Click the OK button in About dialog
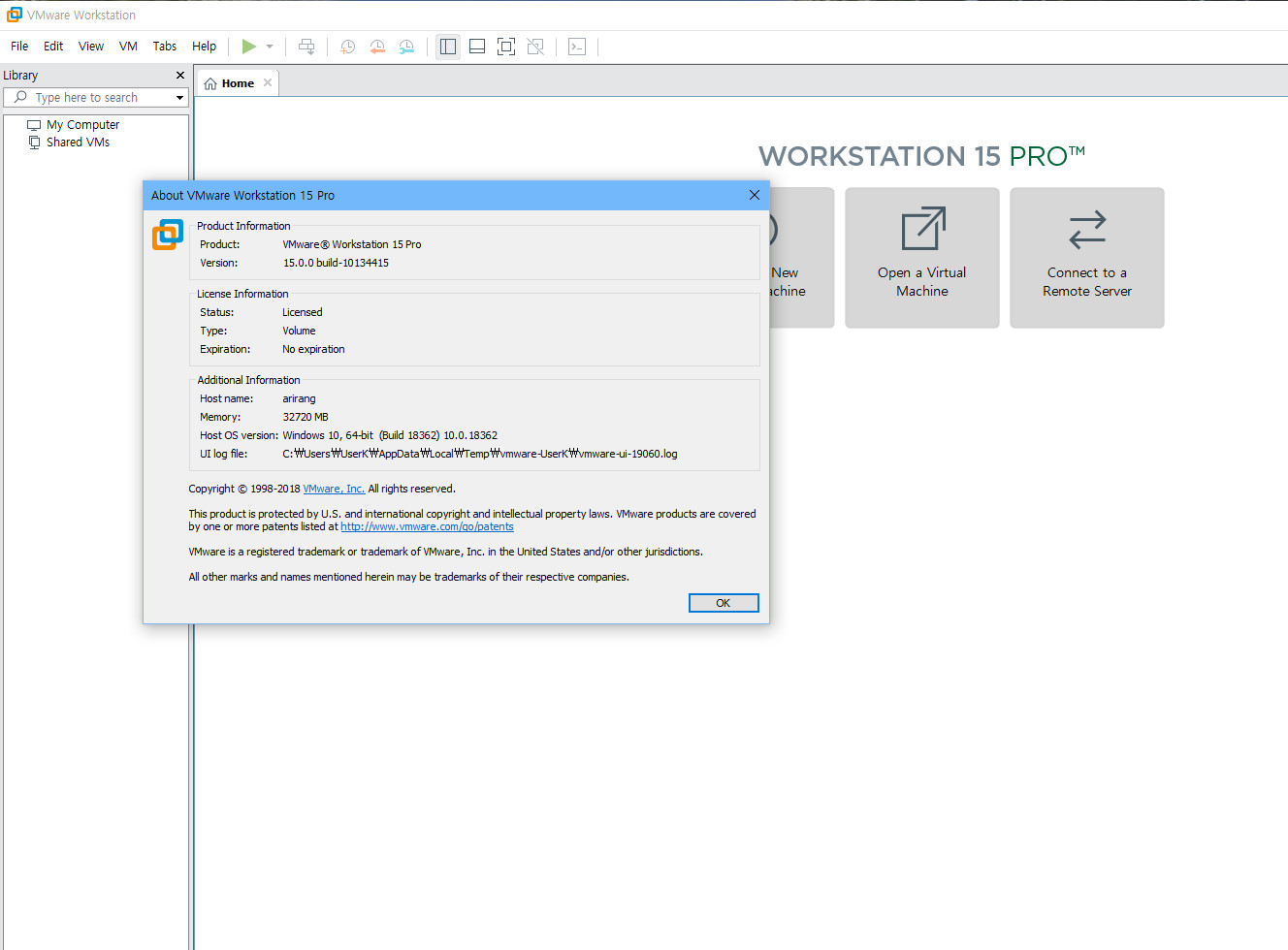 click(724, 603)
